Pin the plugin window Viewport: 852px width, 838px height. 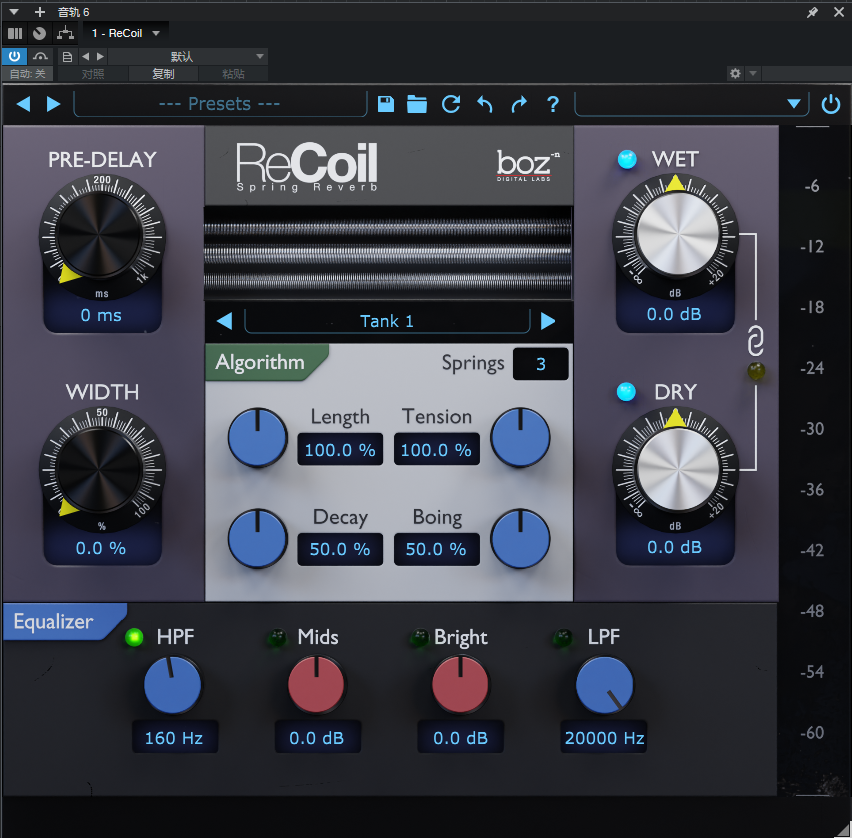pyautogui.click(x=812, y=12)
